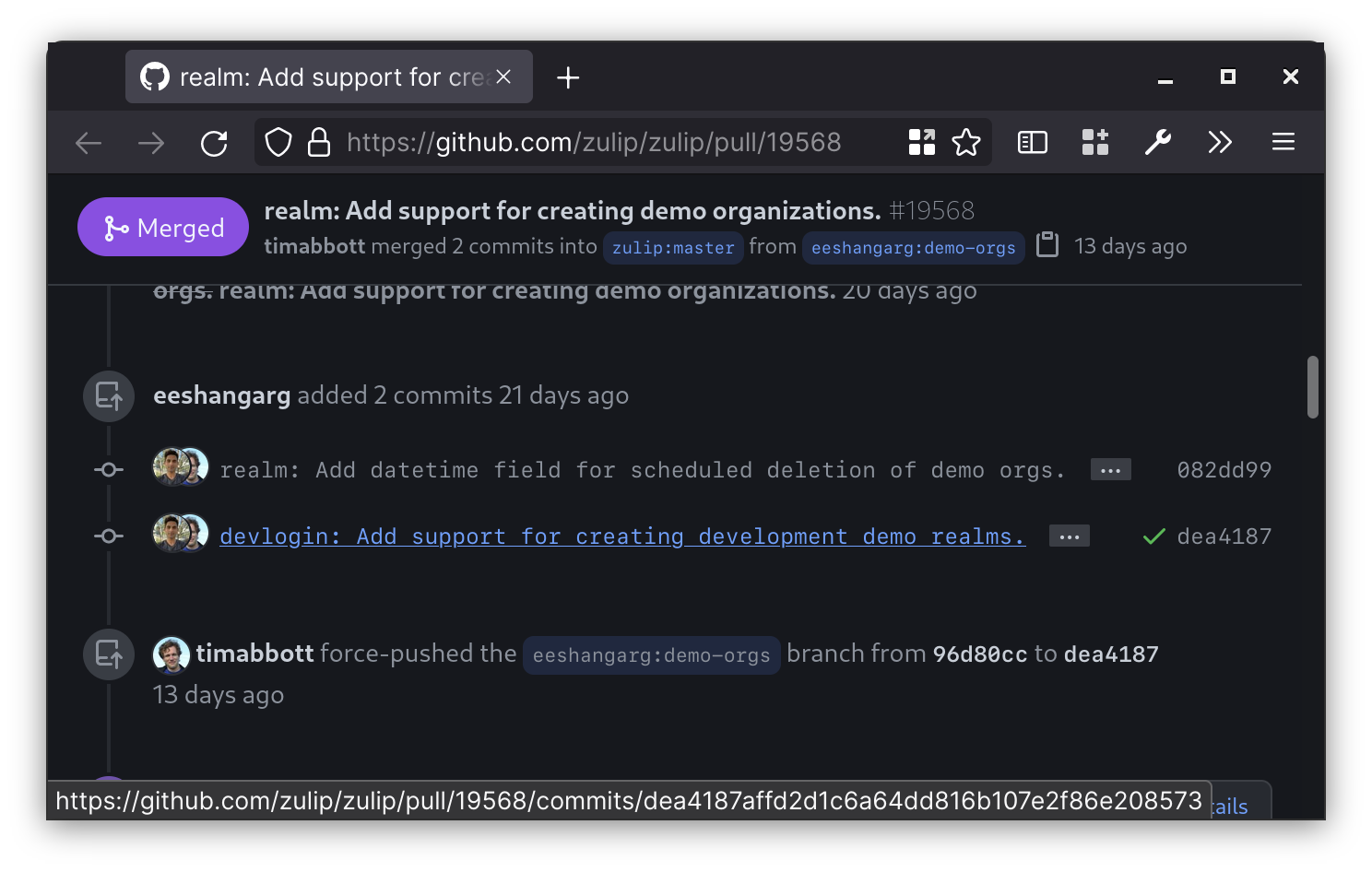View status checks green checkmark for dea4187
The height and width of the screenshot is (872, 1372).
1153,536
